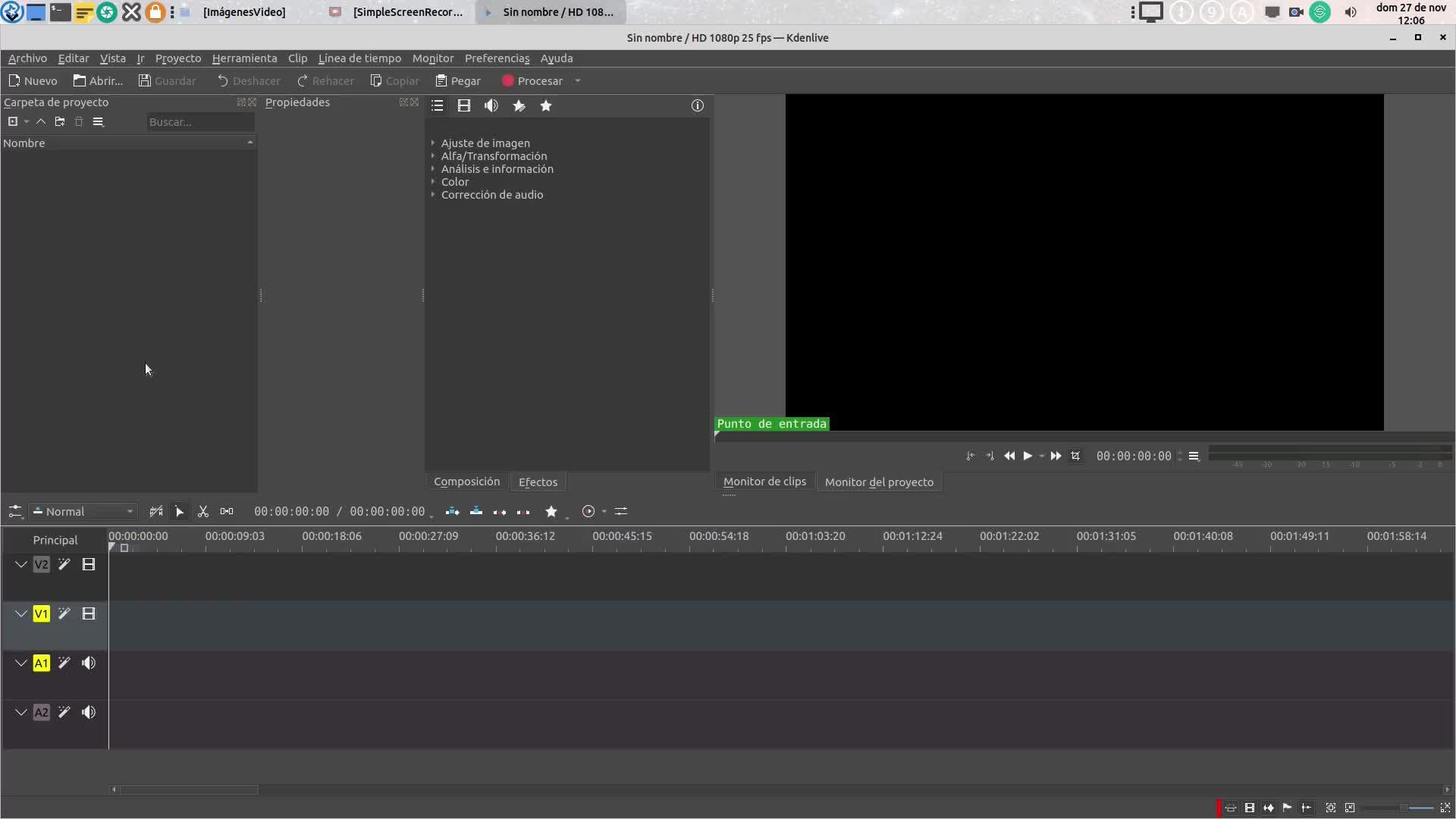Image resolution: width=1456 pixels, height=819 pixels.
Task: Adjust the timeline zoom slider
Action: click(x=1404, y=808)
